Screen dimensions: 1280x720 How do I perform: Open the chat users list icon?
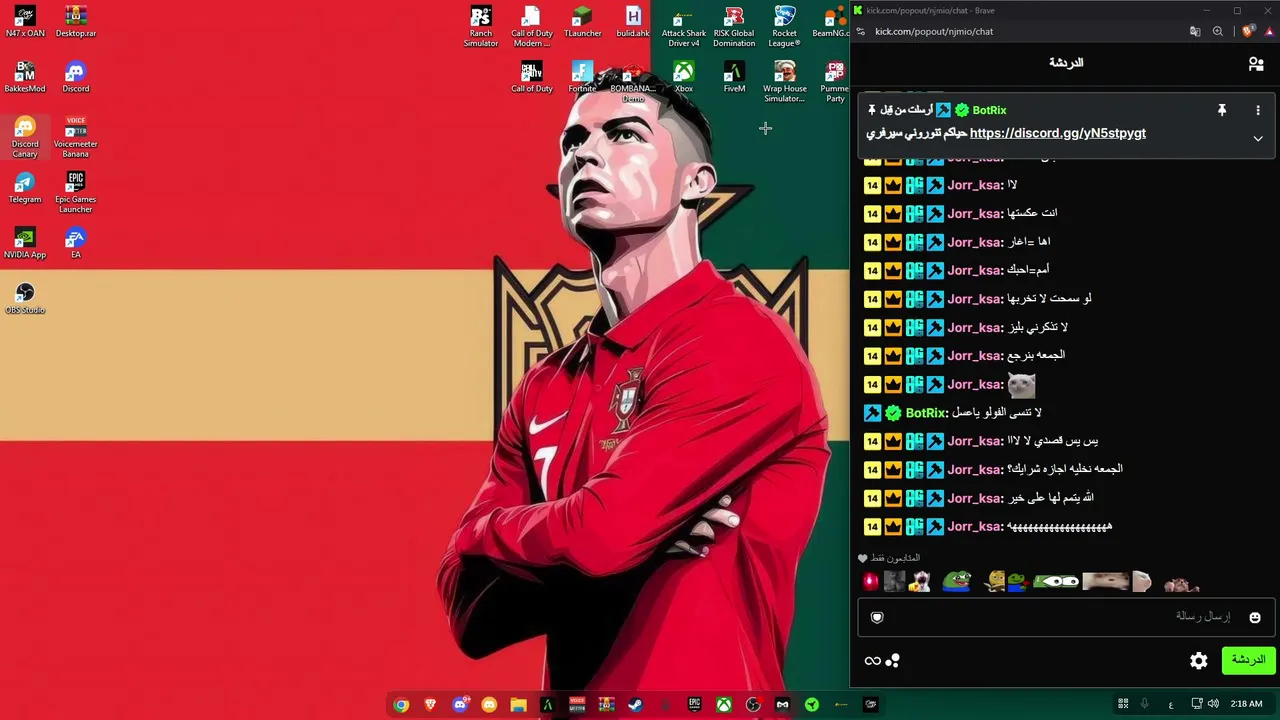1256,63
